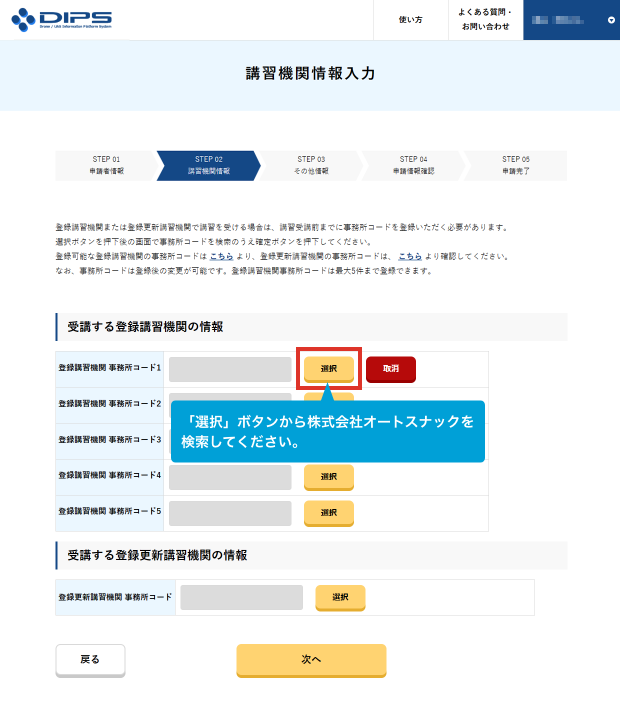Click heading 受講する登録更新講習機関の情報
Screen dimensions: 620x713
tap(157, 555)
